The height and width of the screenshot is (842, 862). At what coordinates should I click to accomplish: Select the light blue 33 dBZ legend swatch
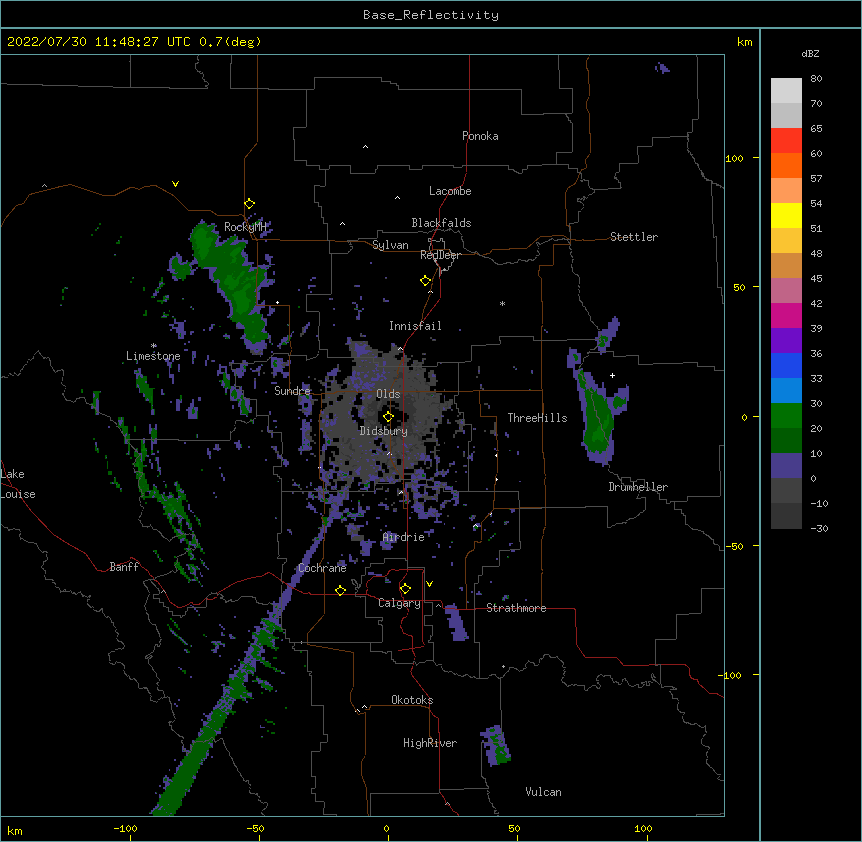pos(786,390)
